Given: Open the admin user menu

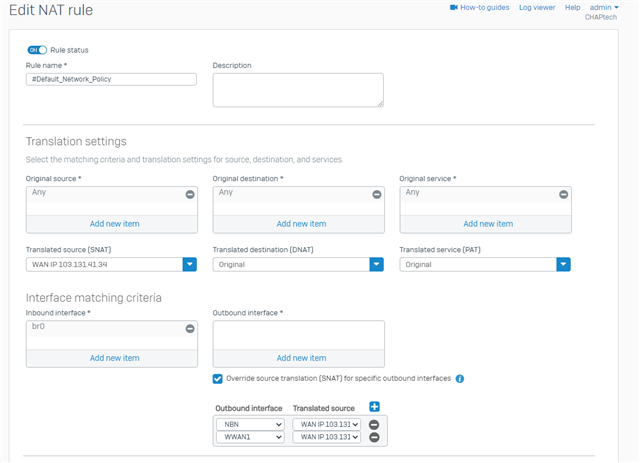Looking at the screenshot, I should [604, 7].
